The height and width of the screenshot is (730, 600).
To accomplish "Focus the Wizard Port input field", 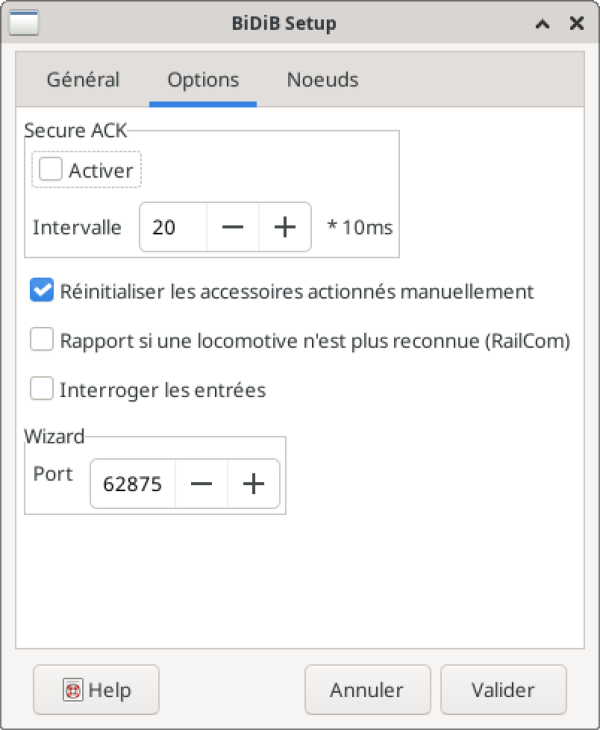I will pyautogui.click(x=132, y=485).
